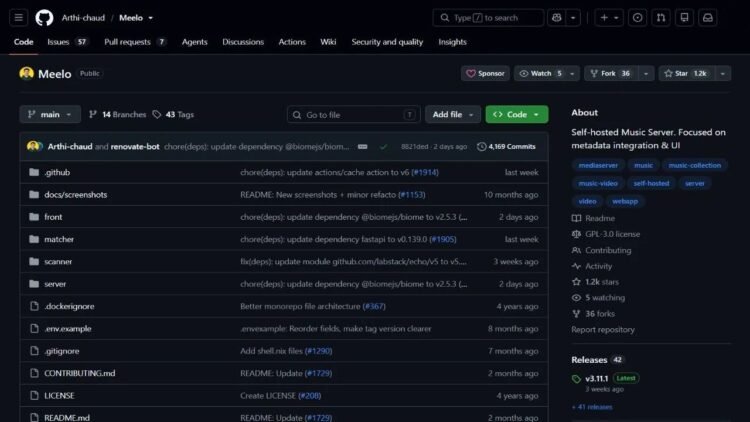The height and width of the screenshot is (422, 750).
Task: Switch to Security and quality tab
Action: 387,42
